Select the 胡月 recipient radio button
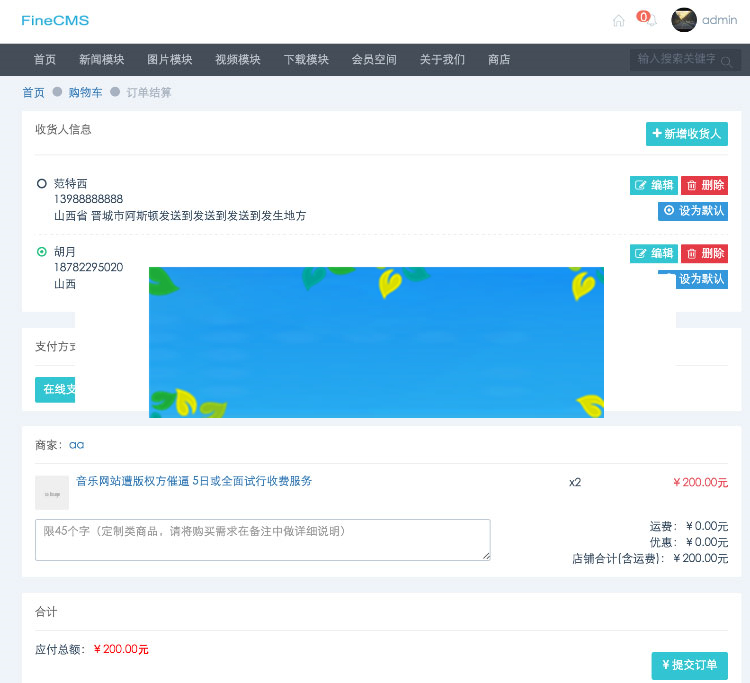The width and height of the screenshot is (750, 683). pyautogui.click(x=42, y=252)
